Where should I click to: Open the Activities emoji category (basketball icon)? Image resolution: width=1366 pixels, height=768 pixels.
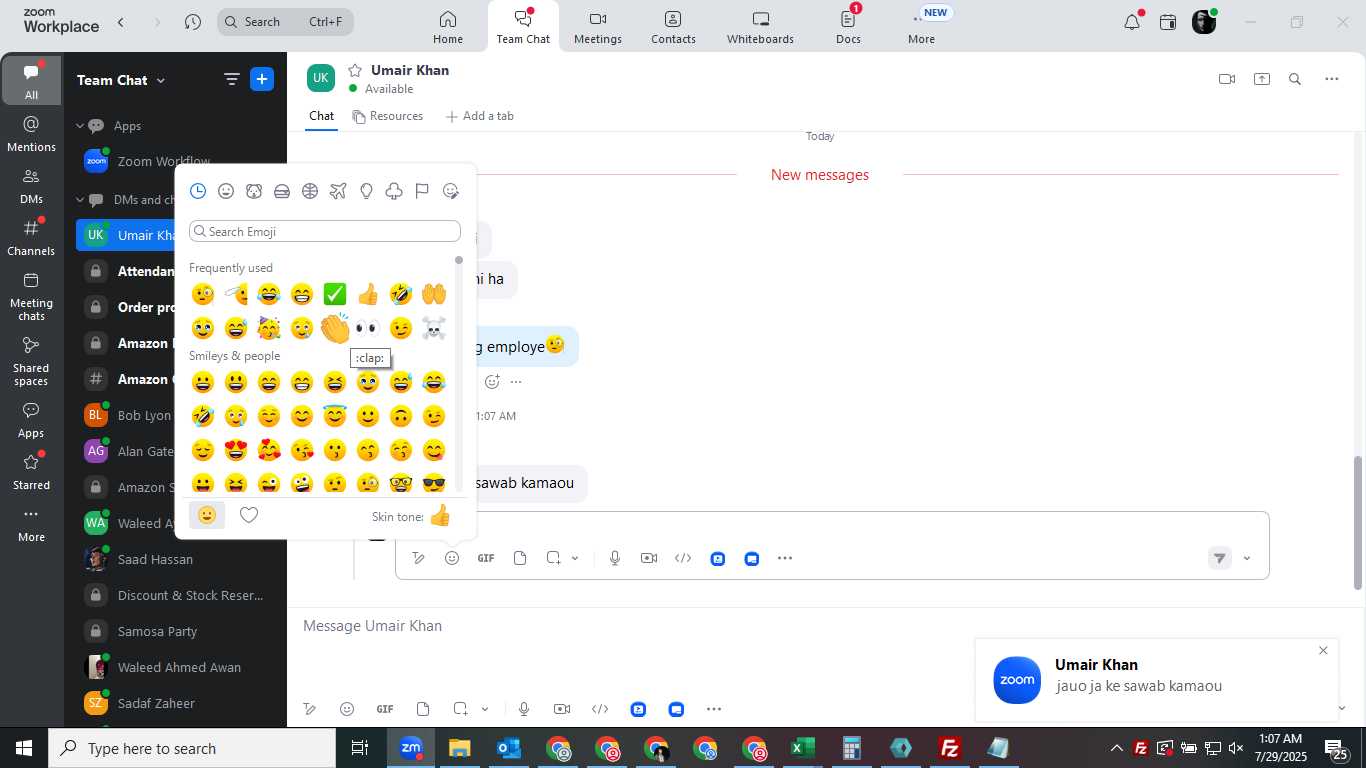click(310, 191)
